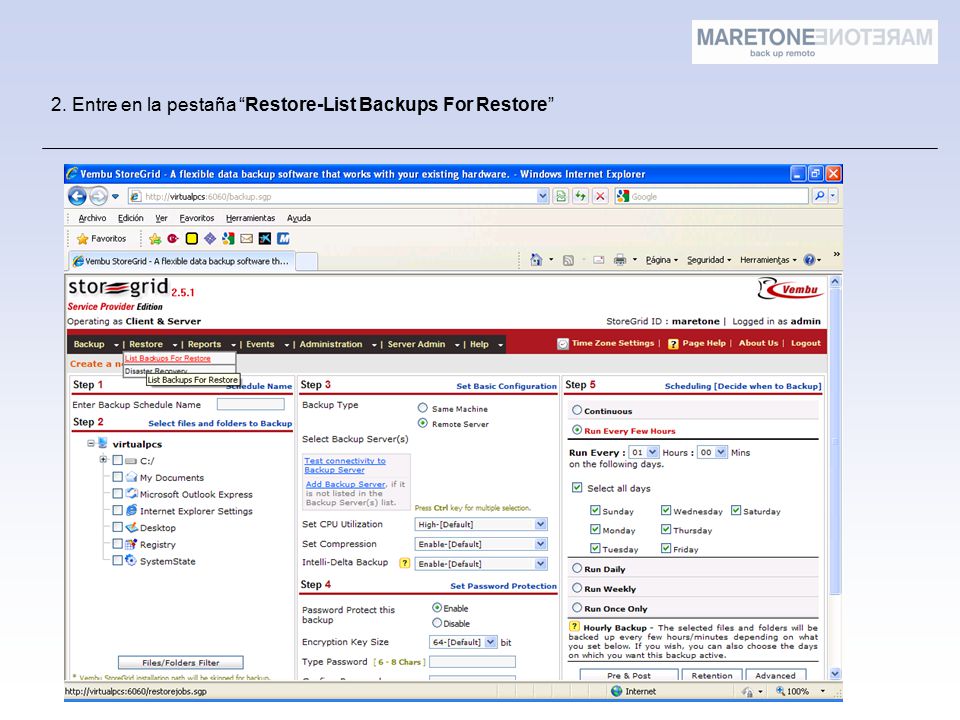The image size is (960, 720).
Task: Click the Time Zone Settings clock icon
Action: (563, 343)
